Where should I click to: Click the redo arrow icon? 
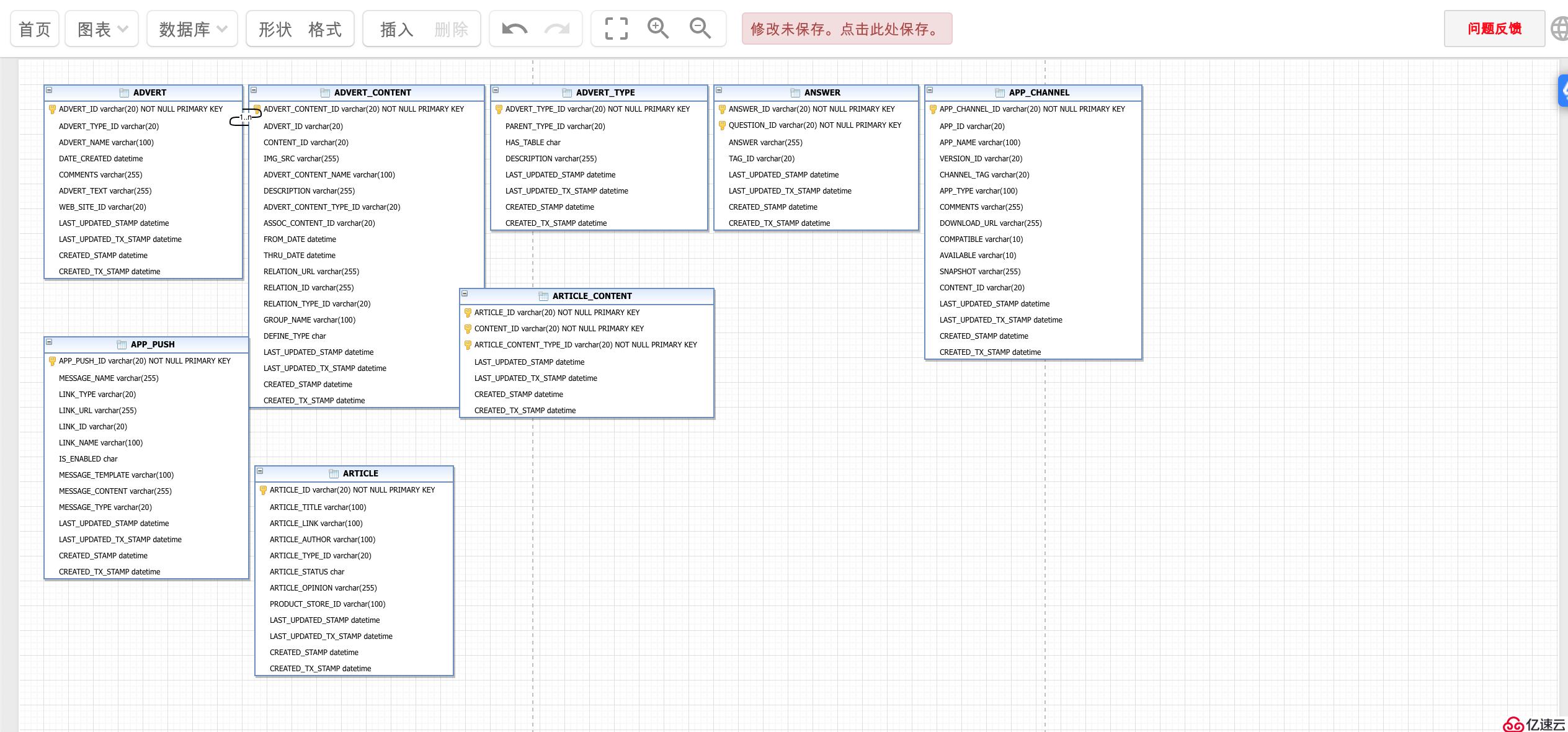coord(557,27)
